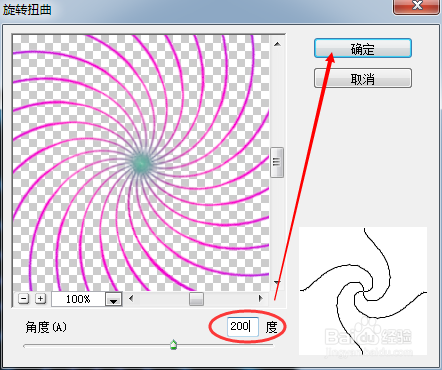Image resolution: width=442 pixels, height=370 pixels.
Task: Focus the angle input showing 200
Action: click(243, 326)
